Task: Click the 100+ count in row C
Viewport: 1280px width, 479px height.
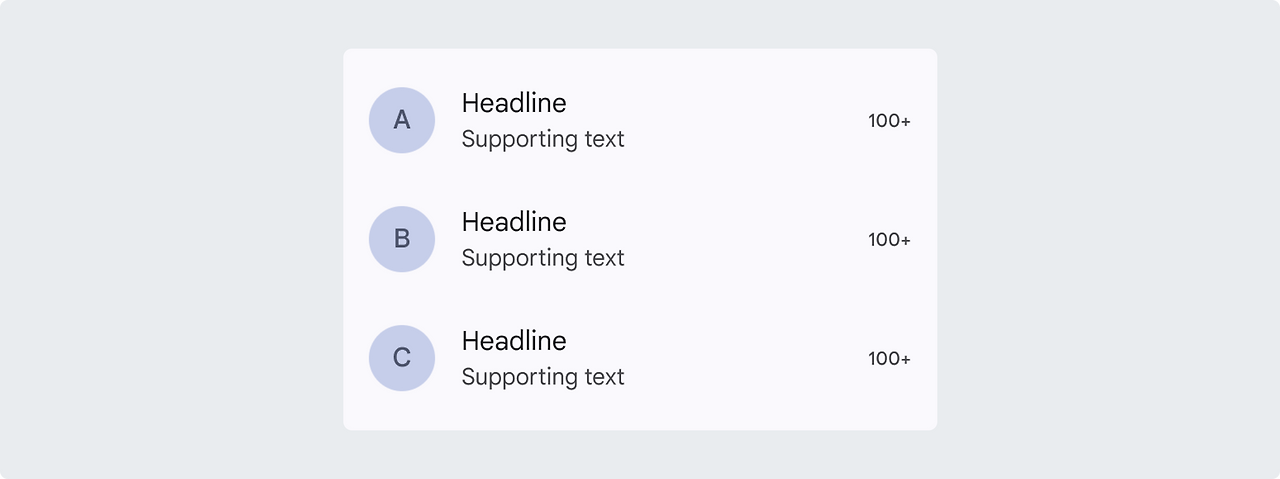Action: [x=889, y=359]
